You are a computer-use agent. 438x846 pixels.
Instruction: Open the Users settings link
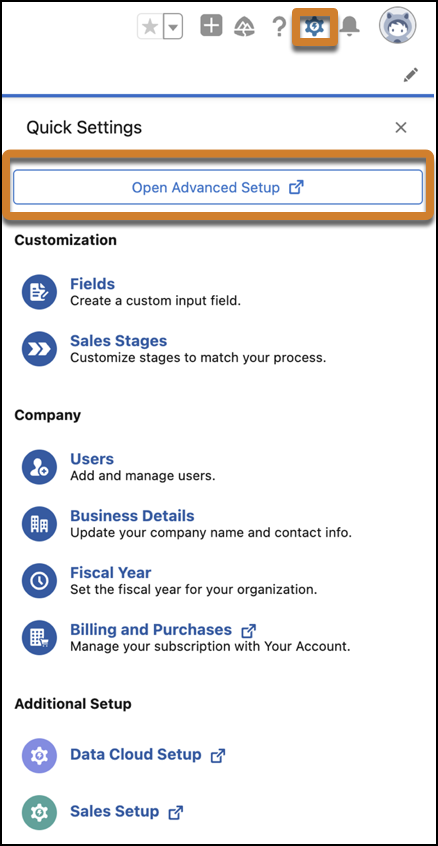click(92, 459)
